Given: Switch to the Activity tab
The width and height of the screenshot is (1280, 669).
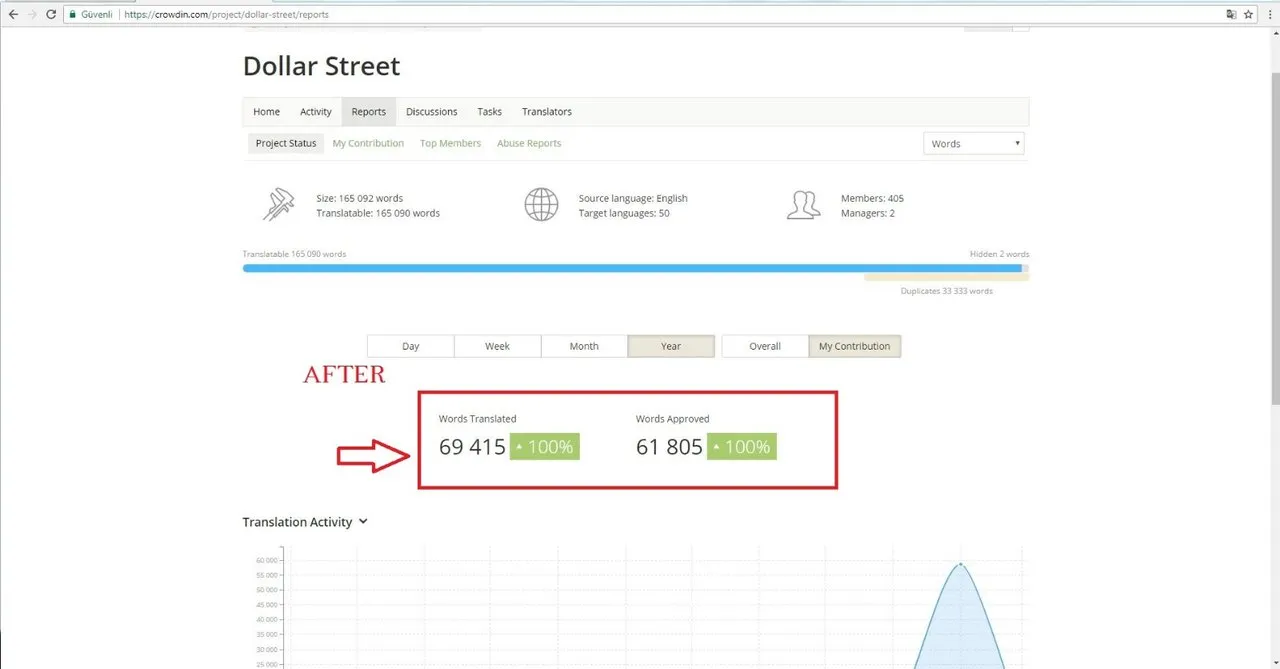Looking at the screenshot, I should 316,112.
